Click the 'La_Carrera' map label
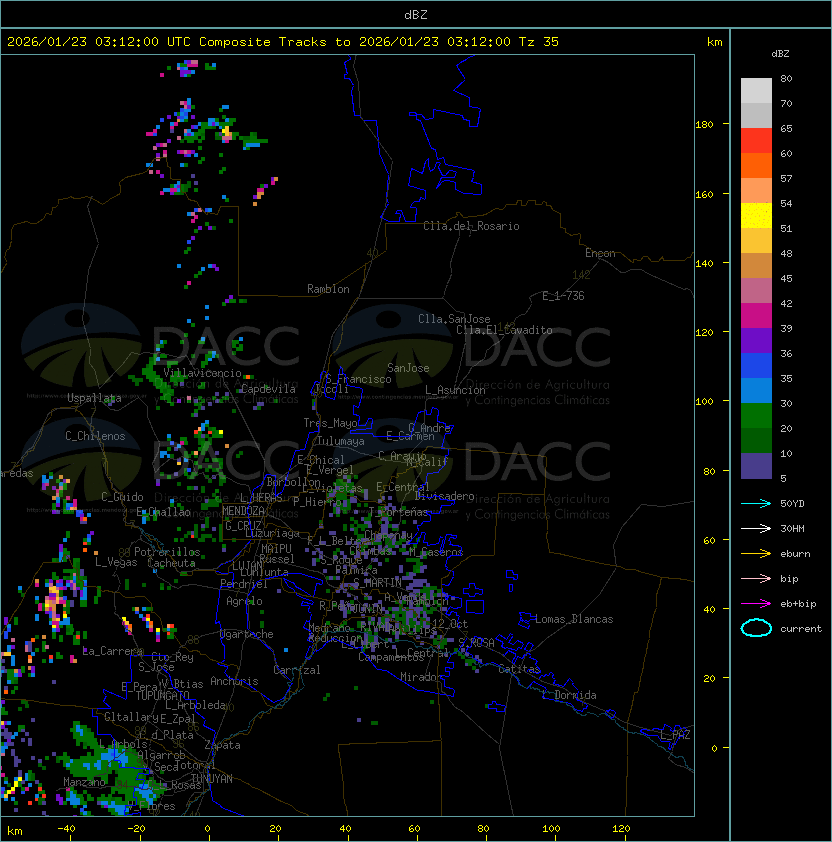The height and width of the screenshot is (842, 832). tap(112, 651)
